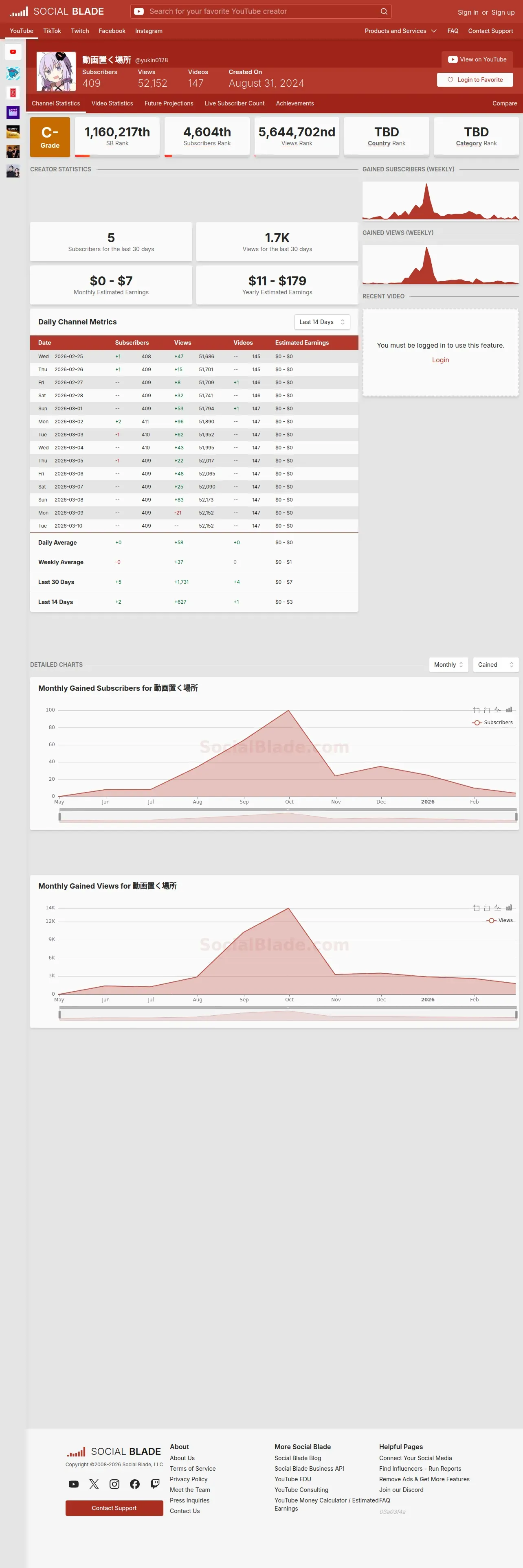
Task: Switch to the Instagram platform tab
Action: [149, 31]
